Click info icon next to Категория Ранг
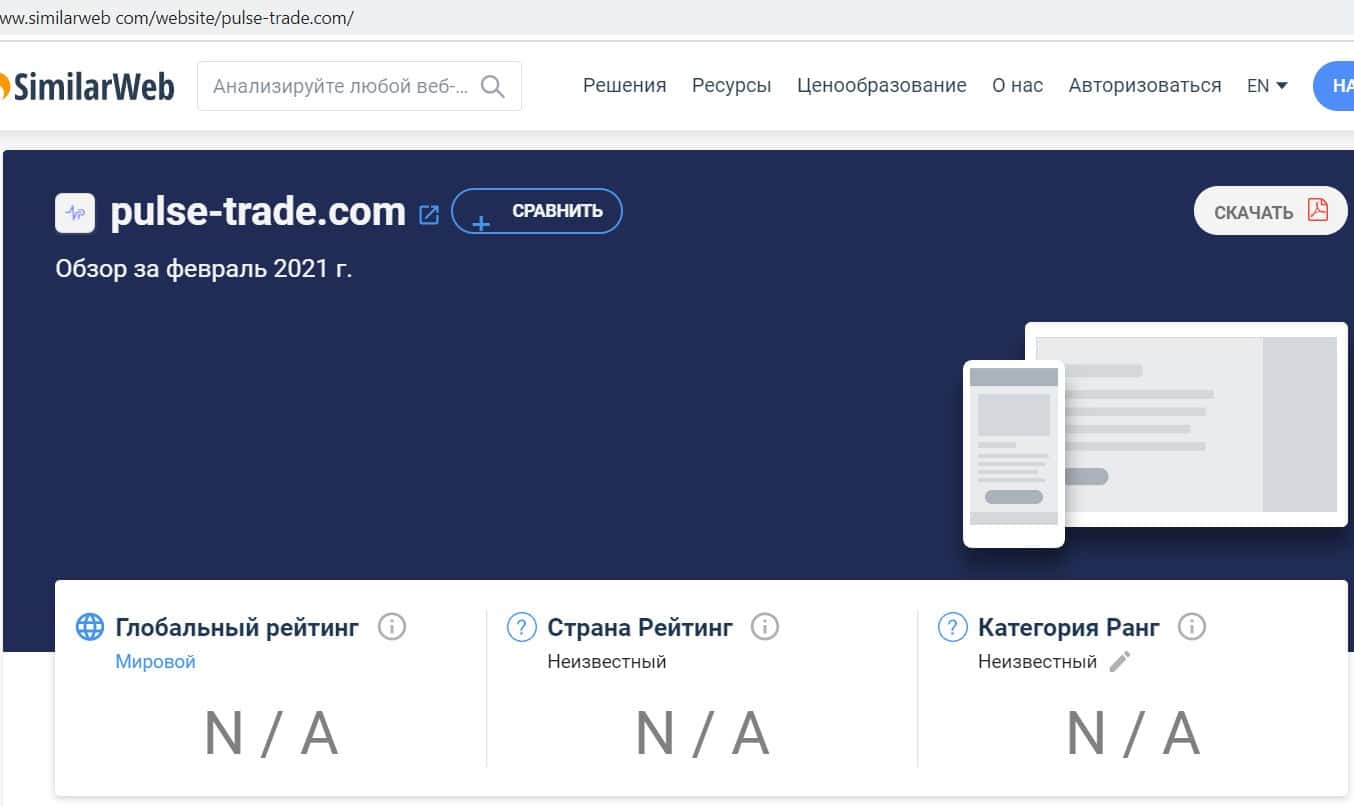Screen dimensions: 1354x806 [x=1192, y=627]
